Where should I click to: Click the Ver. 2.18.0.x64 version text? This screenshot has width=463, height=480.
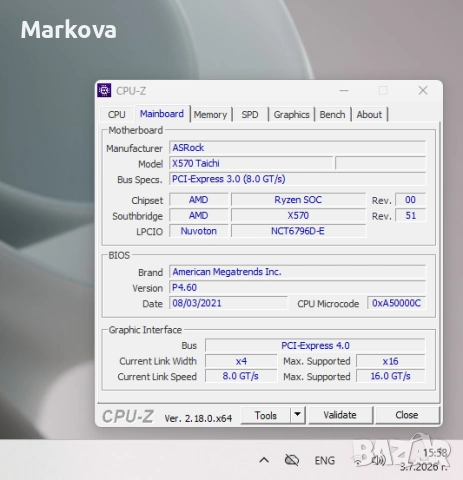click(198, 418)
